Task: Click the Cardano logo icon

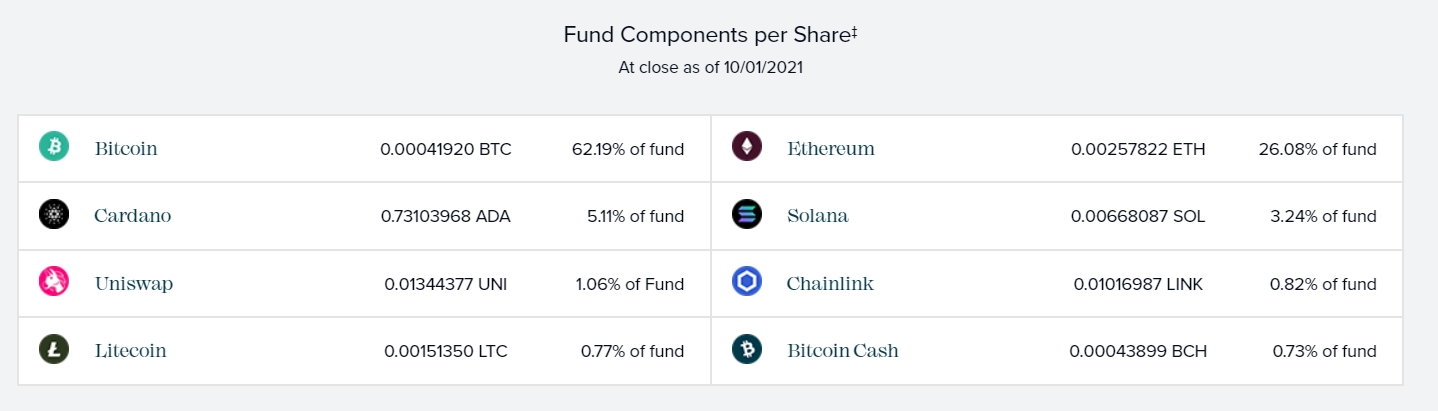Action: (54, 214)
